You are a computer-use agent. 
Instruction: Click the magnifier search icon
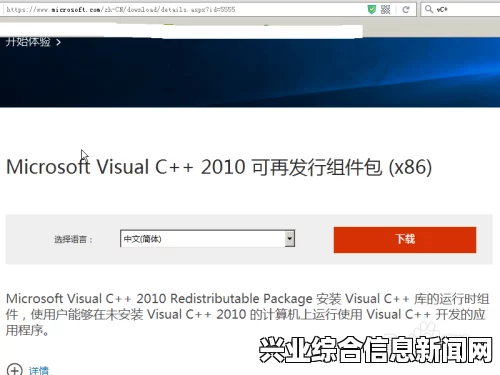coord(429,9)
